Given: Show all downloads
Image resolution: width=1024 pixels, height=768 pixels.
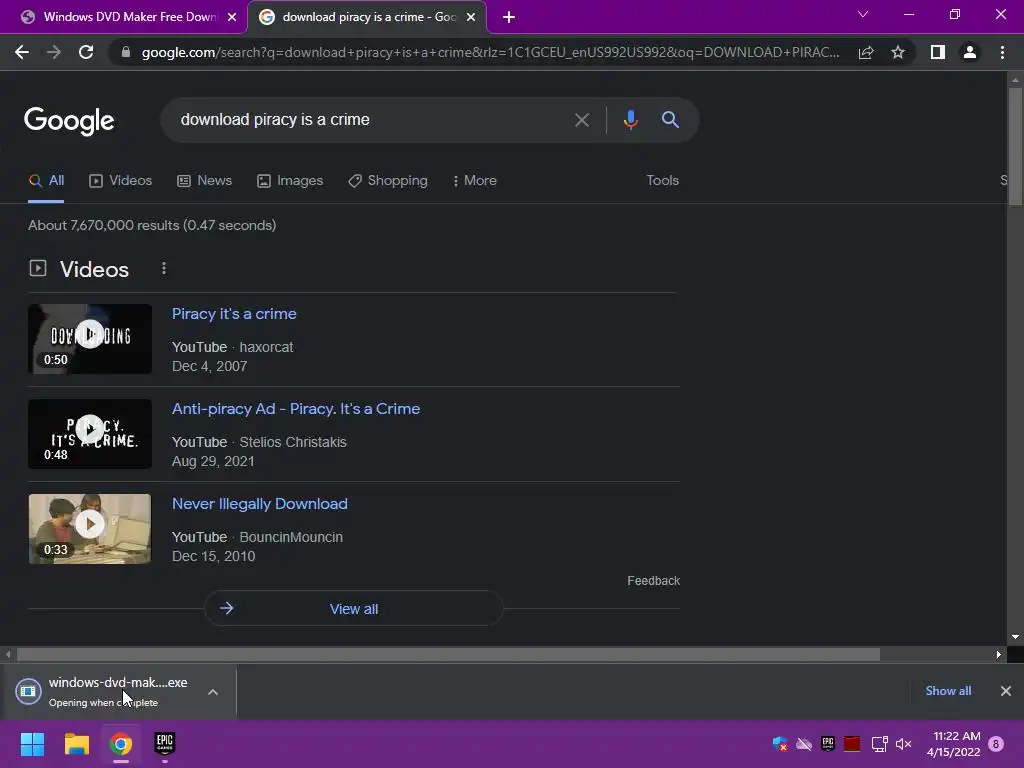Looking at the screenshot, I should coord(948,691).
